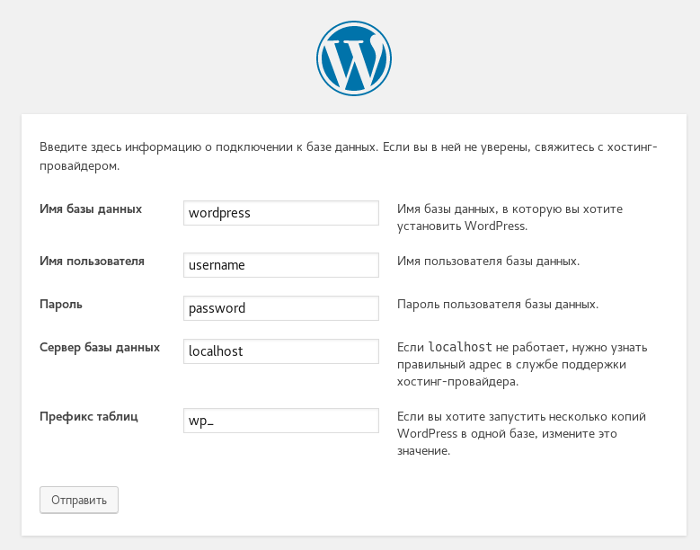Click help text about running several WordPress copies
This screenshot has width=700, height=550.
522,433
